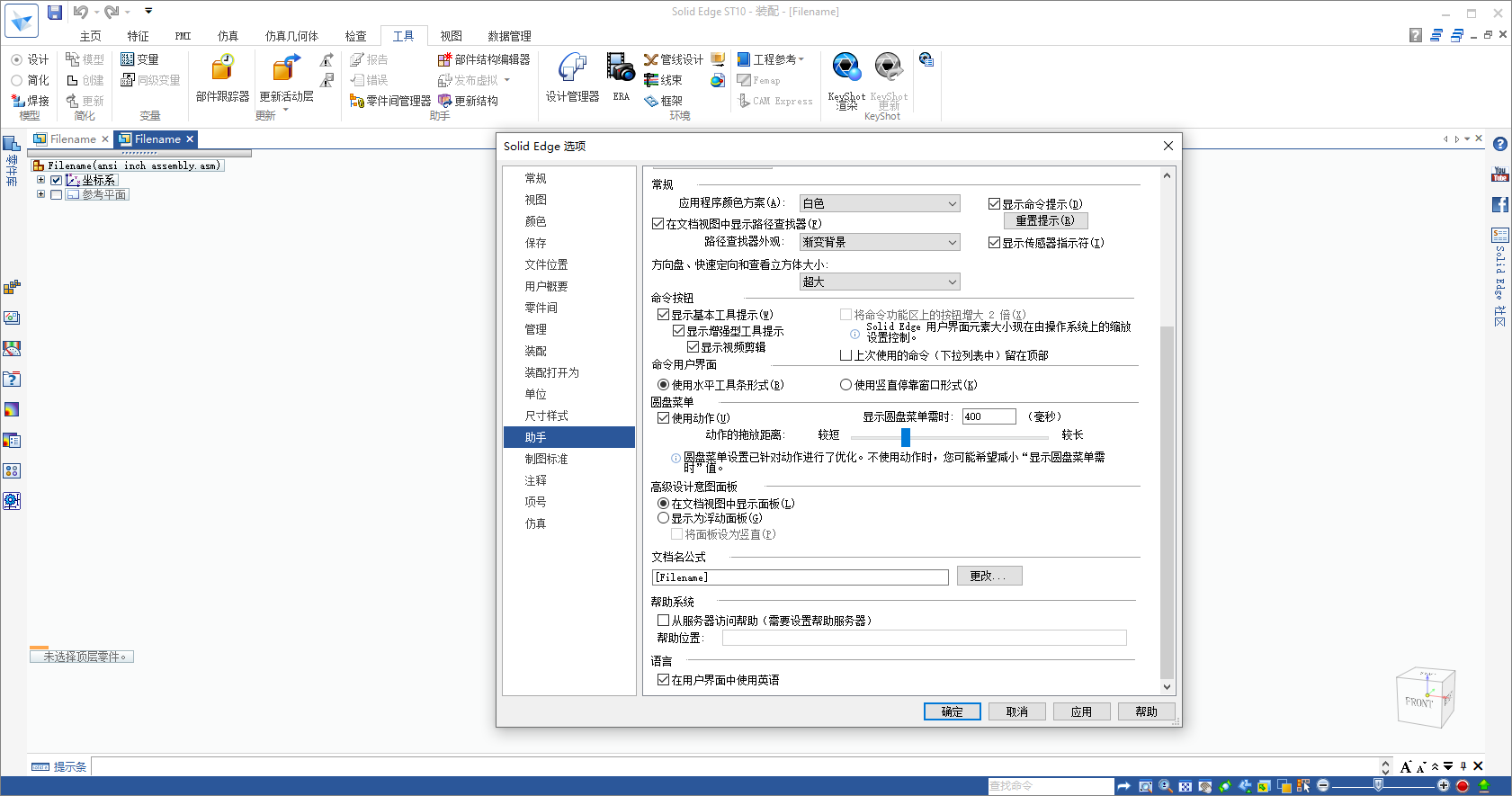
Task: Click the Undo arrow icon
Action: (80, 12)
